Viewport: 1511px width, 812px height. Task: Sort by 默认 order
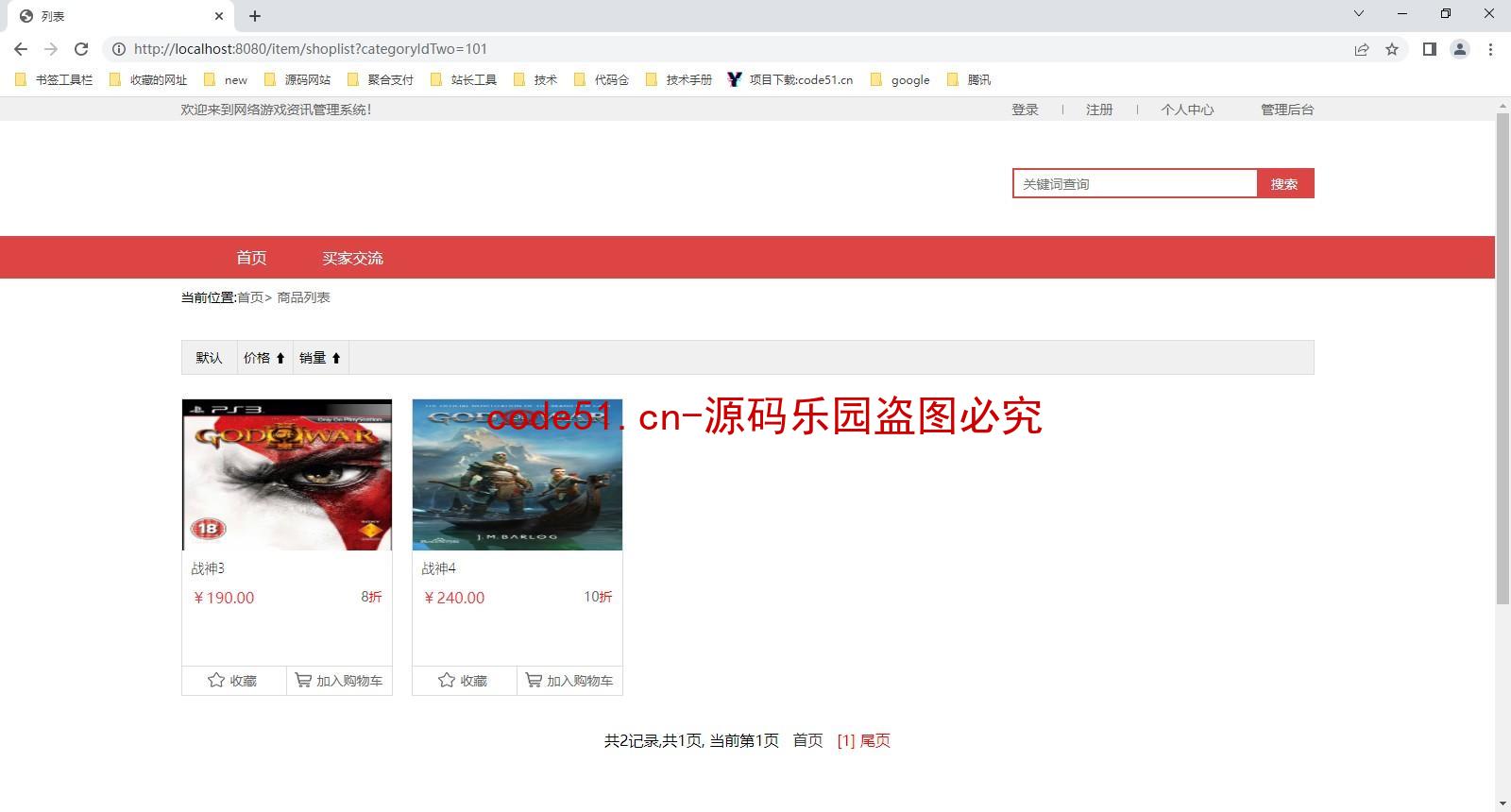click(209, 358)
